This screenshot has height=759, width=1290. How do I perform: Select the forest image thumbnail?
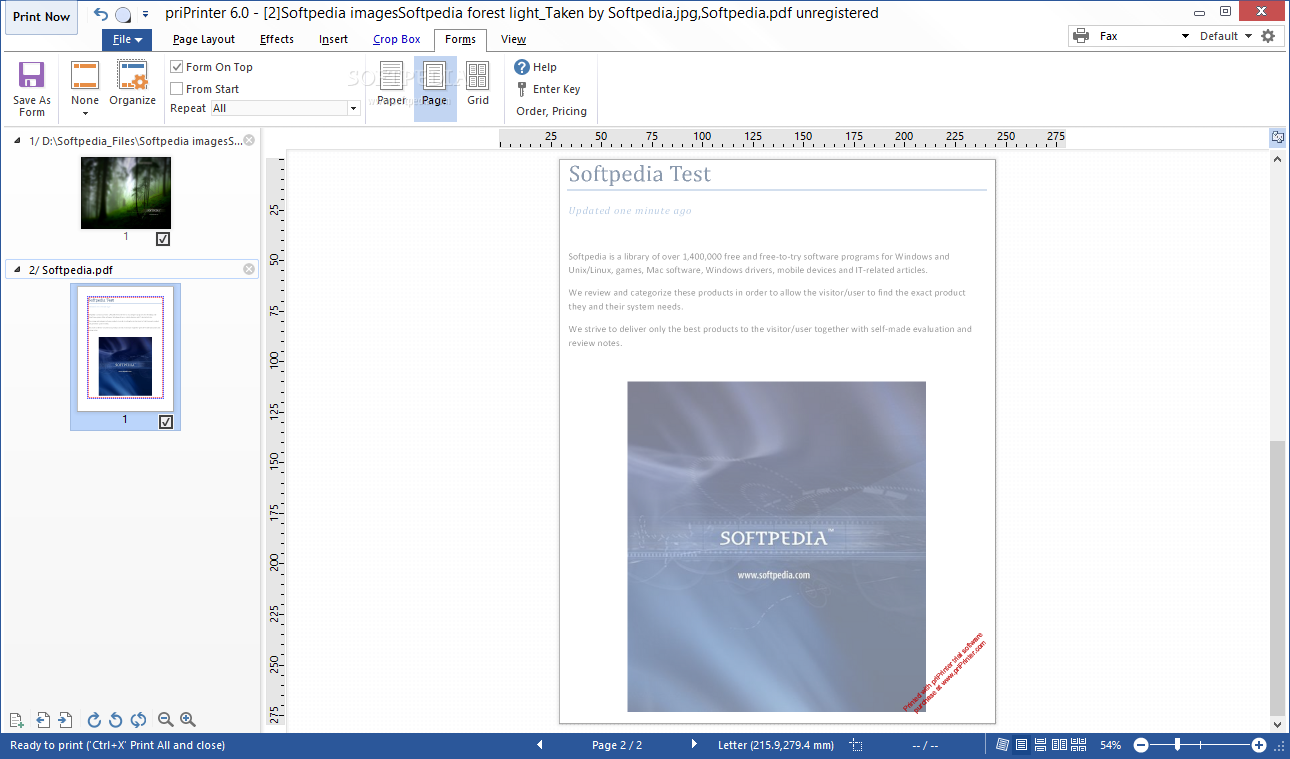[126, 193]
